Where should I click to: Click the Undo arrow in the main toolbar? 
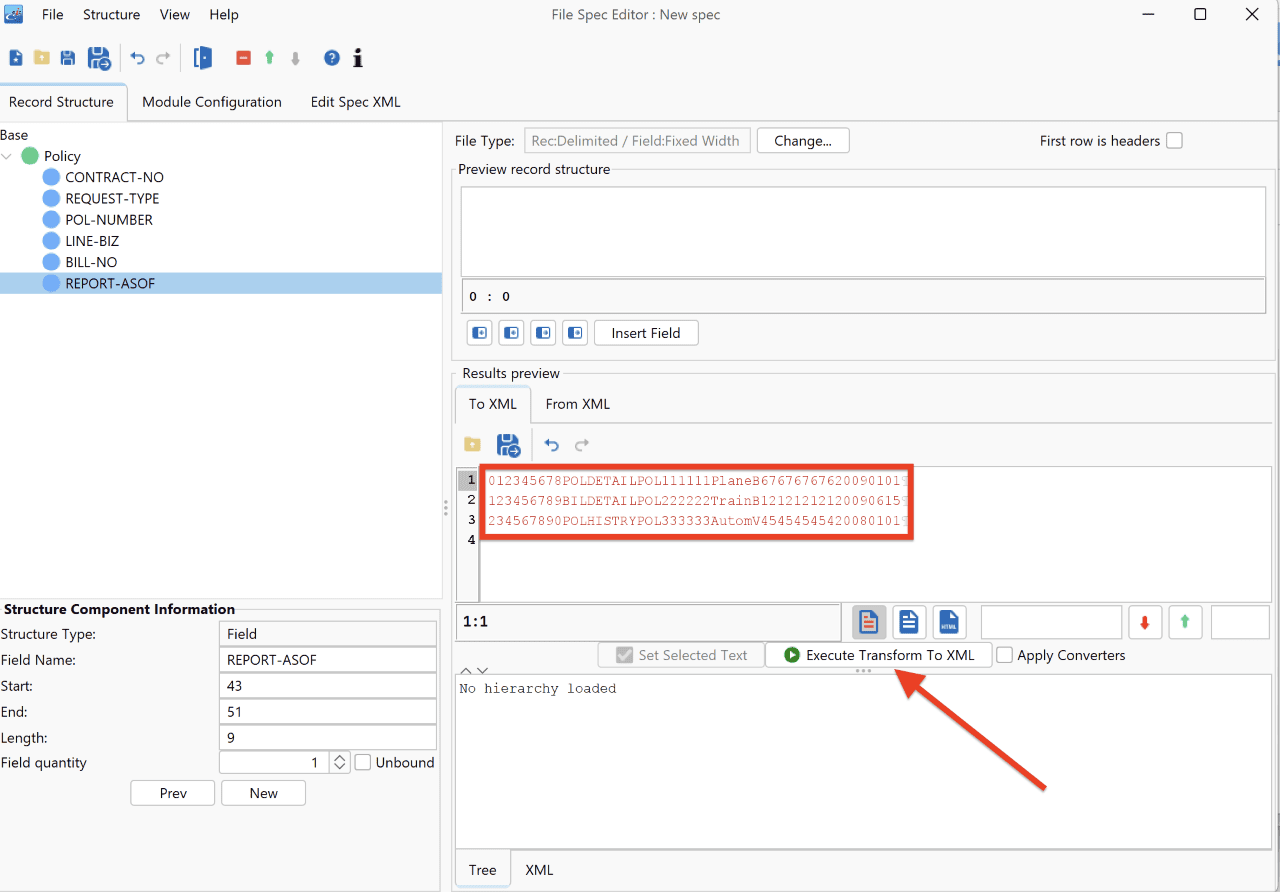pos(138,59)
